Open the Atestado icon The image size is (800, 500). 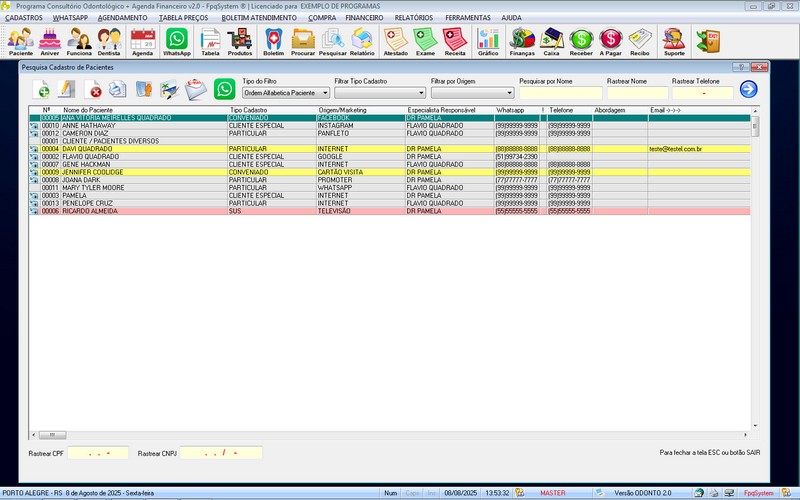click(x=395, y=40)
